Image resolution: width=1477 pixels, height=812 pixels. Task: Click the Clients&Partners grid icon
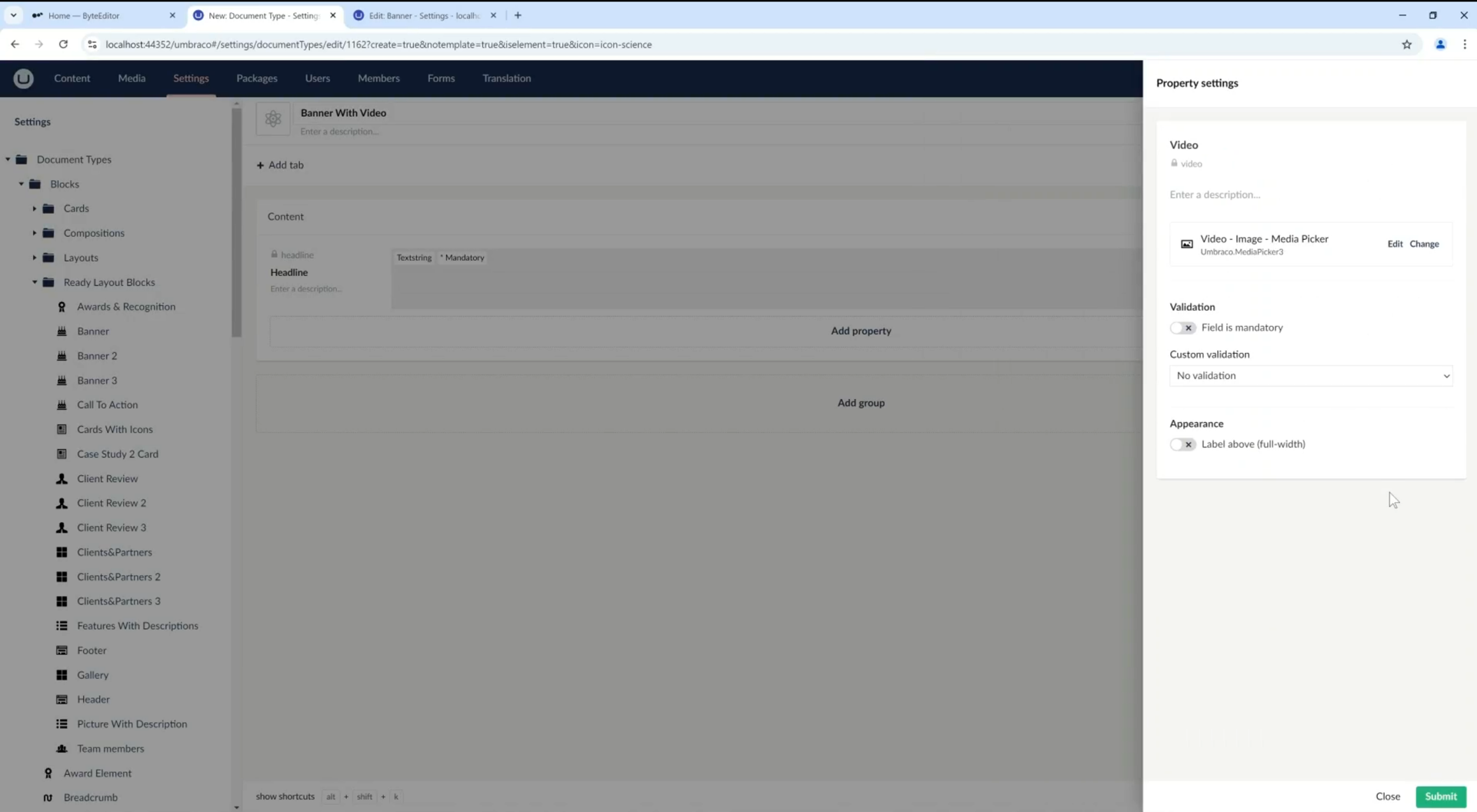(x=62, y=552)
